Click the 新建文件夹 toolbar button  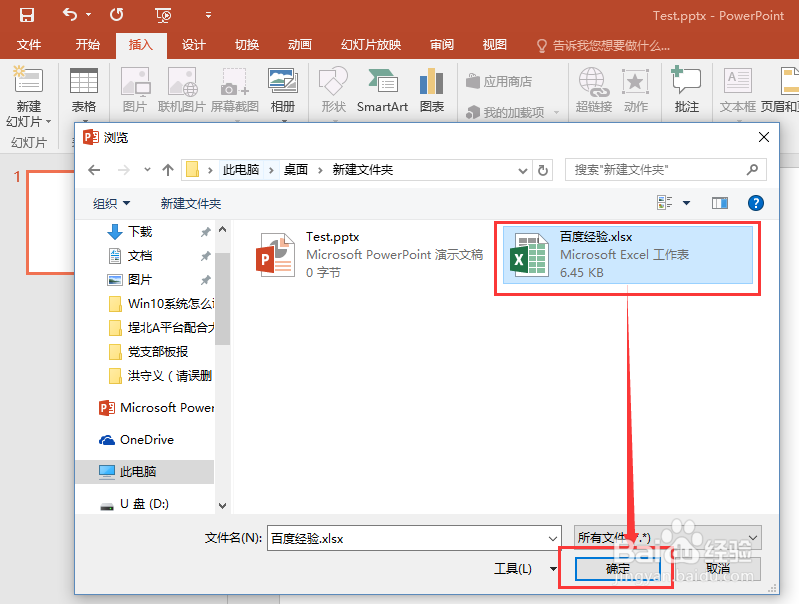(191, 203)
